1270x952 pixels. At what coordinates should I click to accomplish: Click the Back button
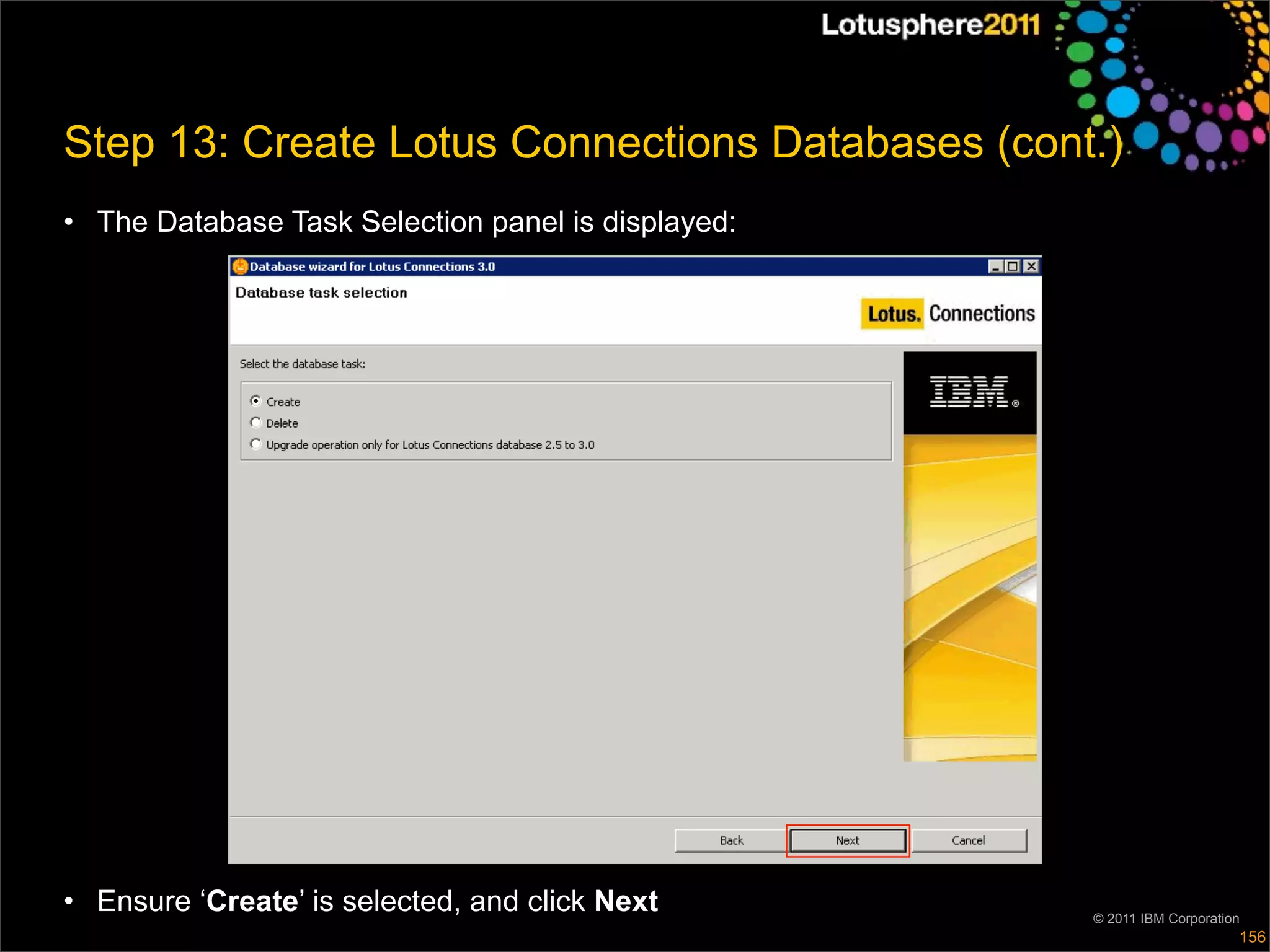731,840
